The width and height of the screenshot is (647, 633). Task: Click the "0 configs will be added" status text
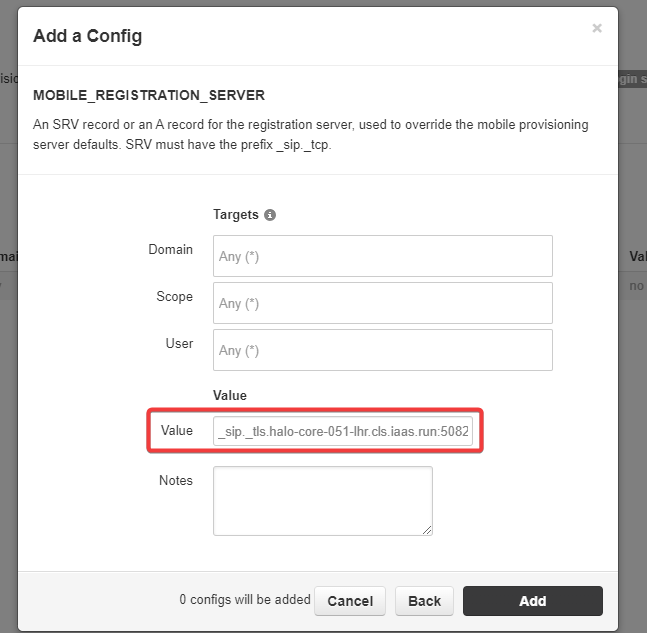[245, 600]
